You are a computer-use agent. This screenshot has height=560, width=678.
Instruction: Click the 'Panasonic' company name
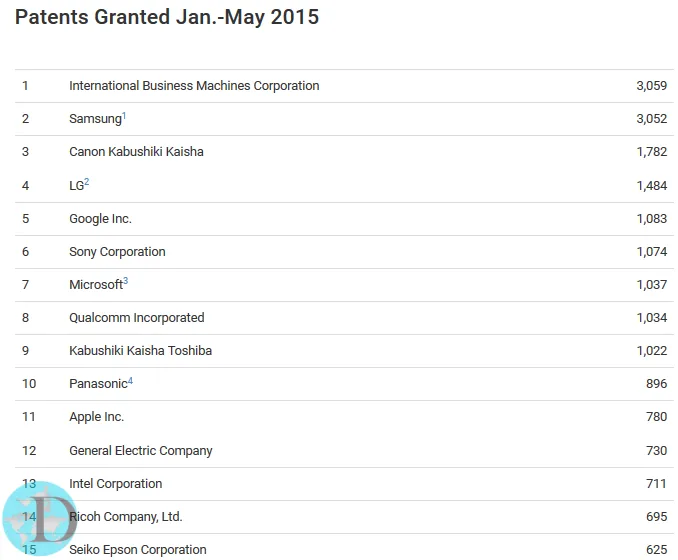tap(98, 384)
